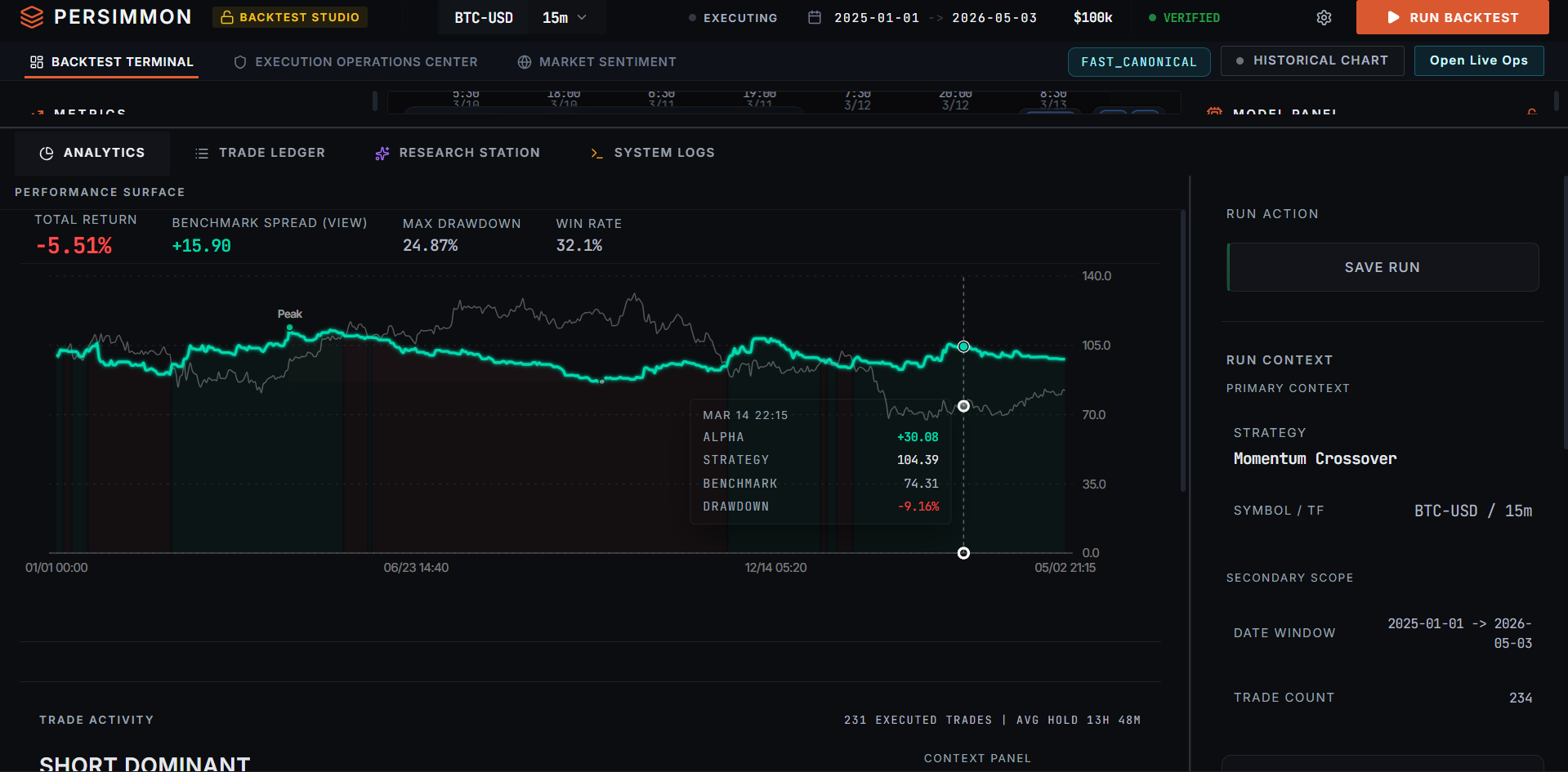Click the analytics panel vertical scrollbar
This screenshot has height=772, width=1568.
click(x=1182, y=351)
